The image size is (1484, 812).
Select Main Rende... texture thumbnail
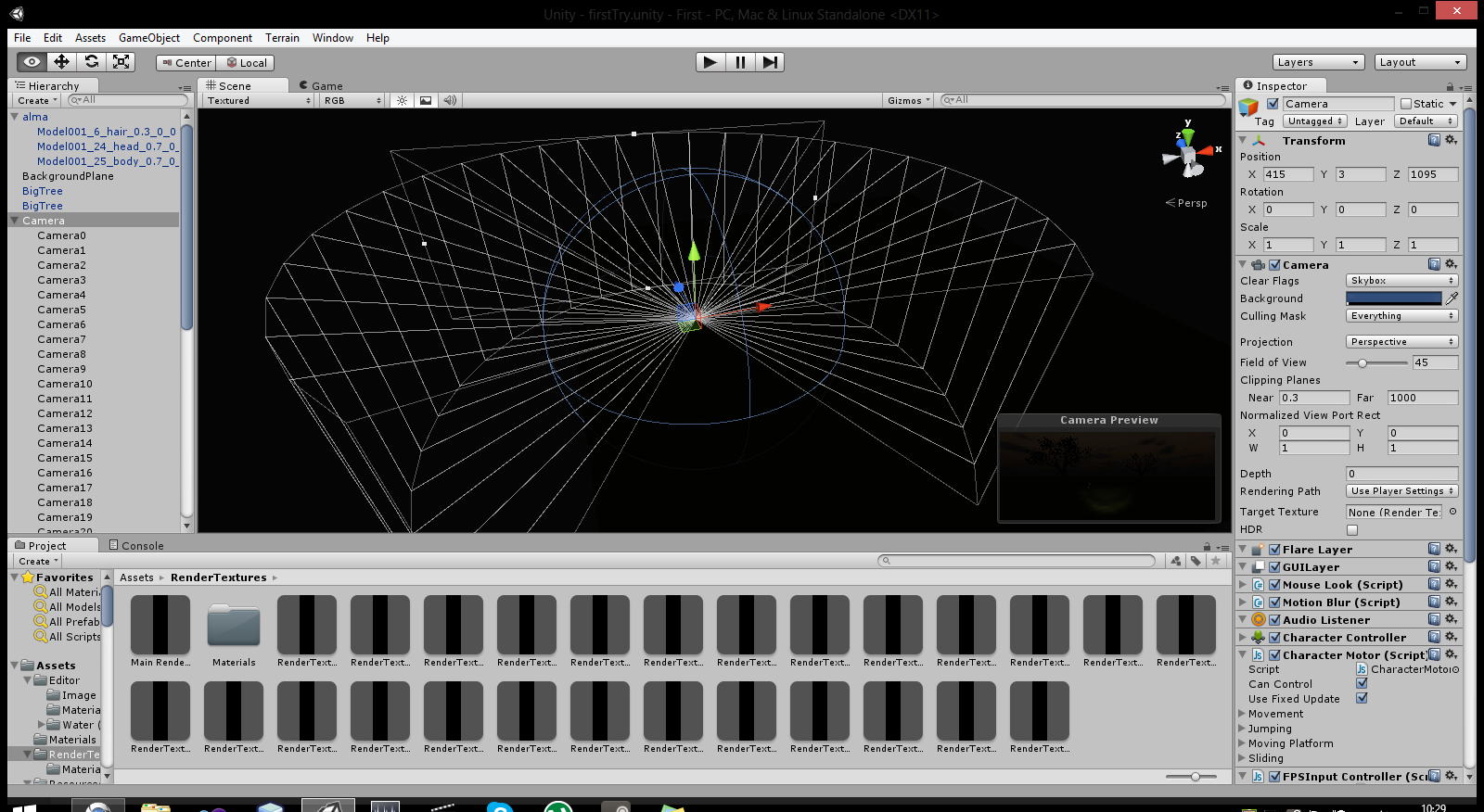pyautogui.click(x=160, y=632)
